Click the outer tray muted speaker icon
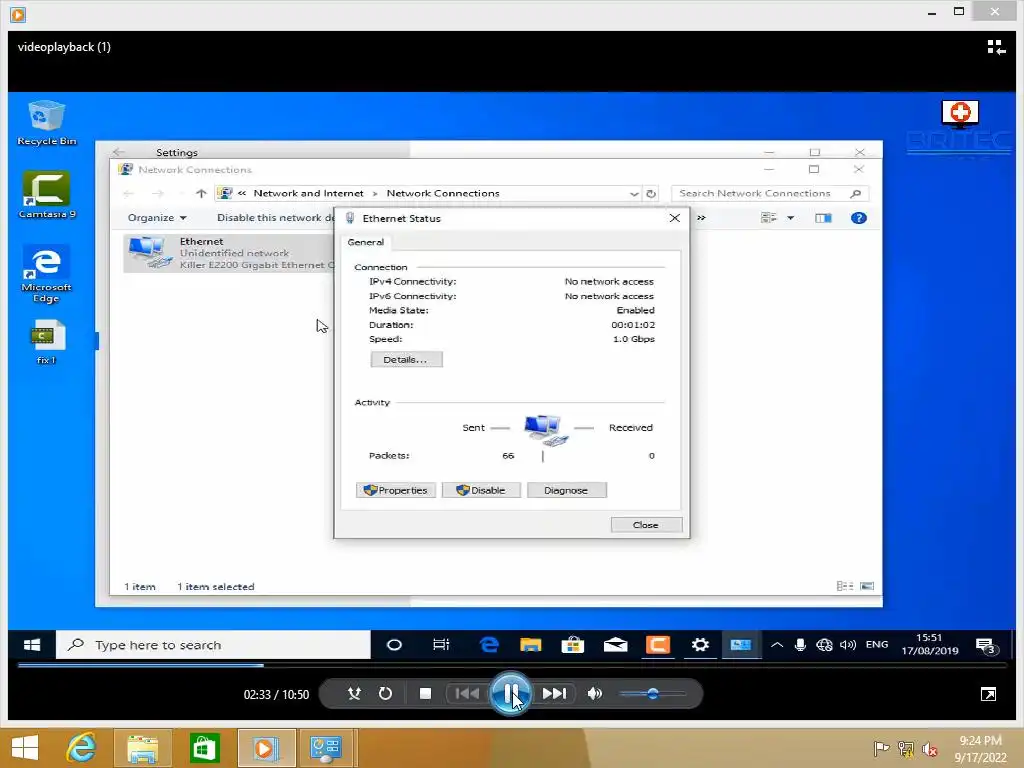Screen dimensions: 1024x768 pos(929,749)
